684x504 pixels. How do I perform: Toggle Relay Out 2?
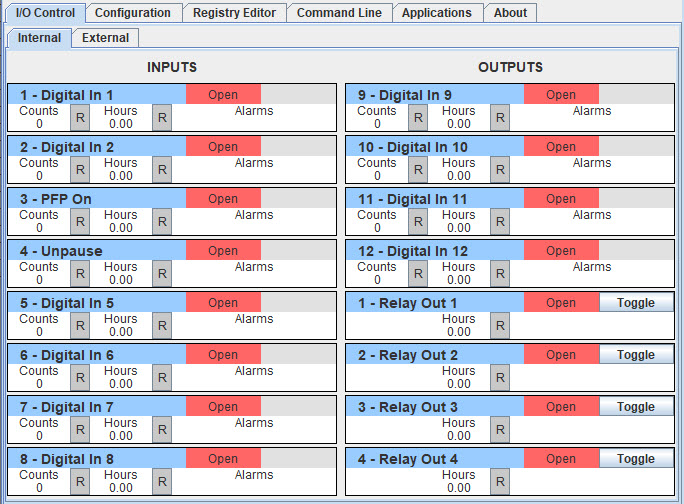(x=636, y=354)
